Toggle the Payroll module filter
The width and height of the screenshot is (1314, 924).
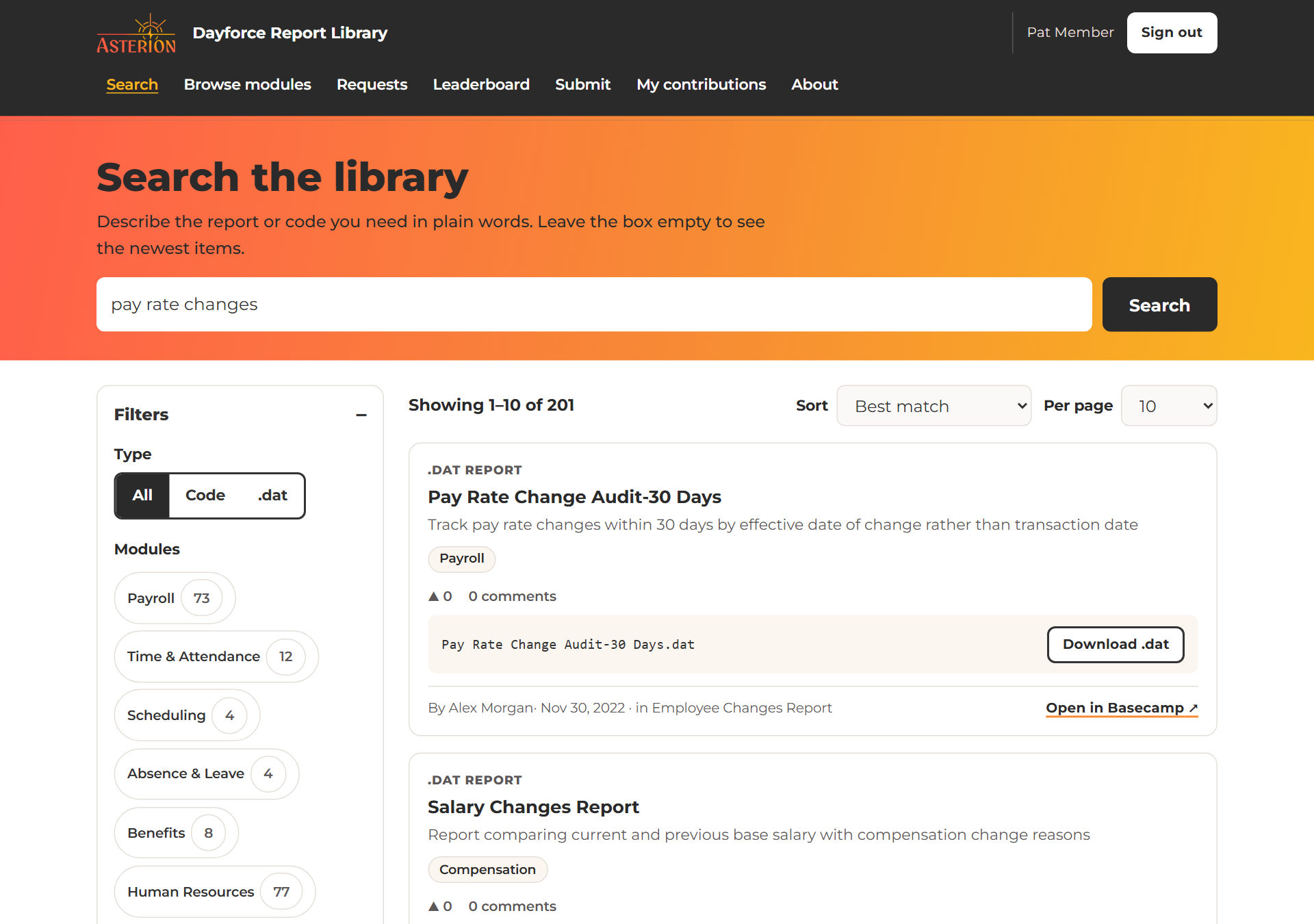175,598
